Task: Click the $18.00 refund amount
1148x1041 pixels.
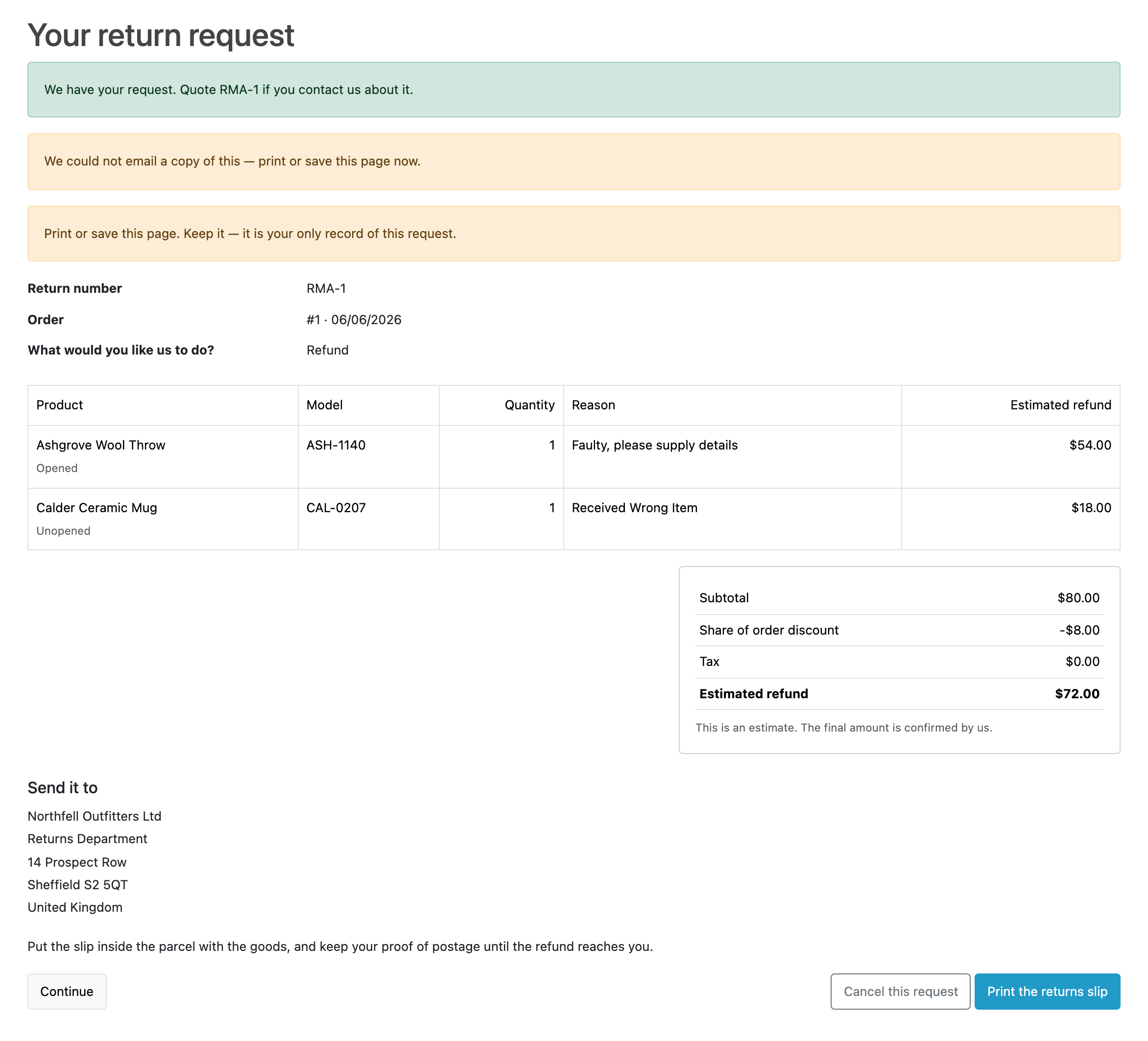Action: [1091, 508]
